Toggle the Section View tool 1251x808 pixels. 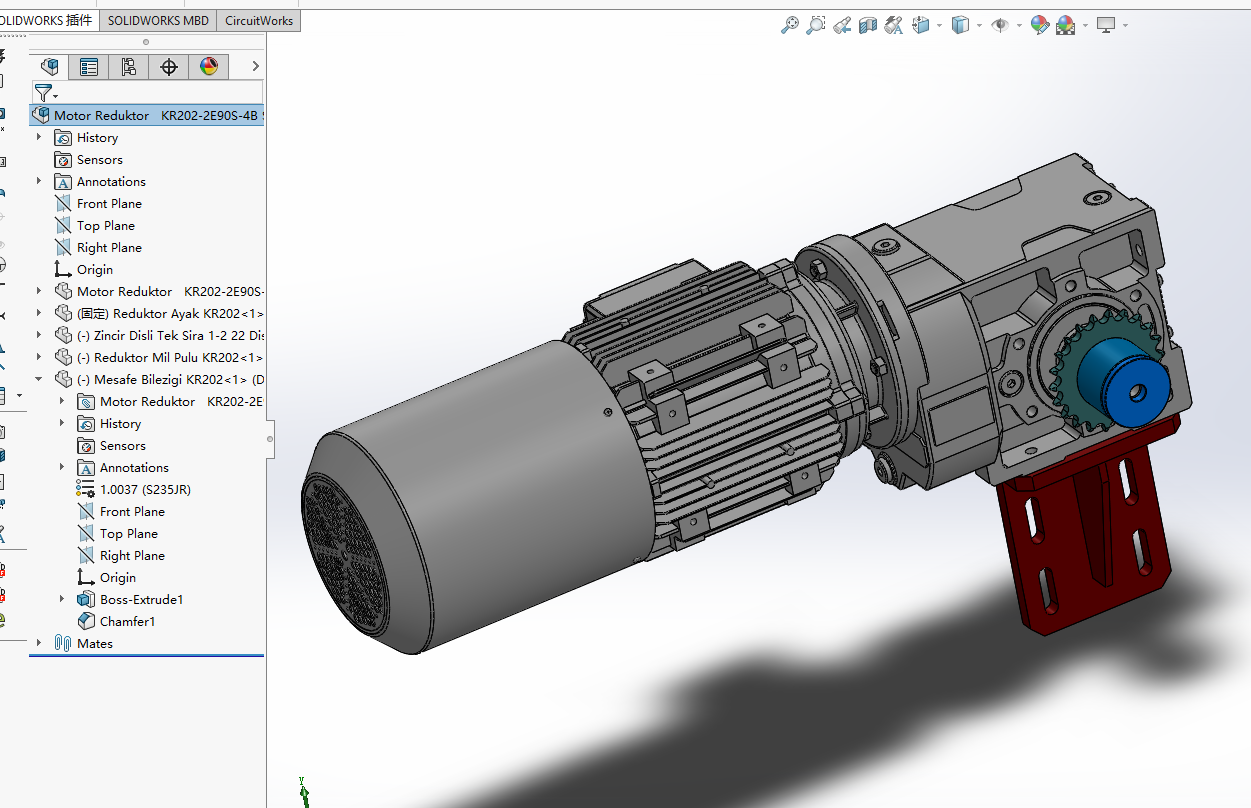[x=868, y=25]
